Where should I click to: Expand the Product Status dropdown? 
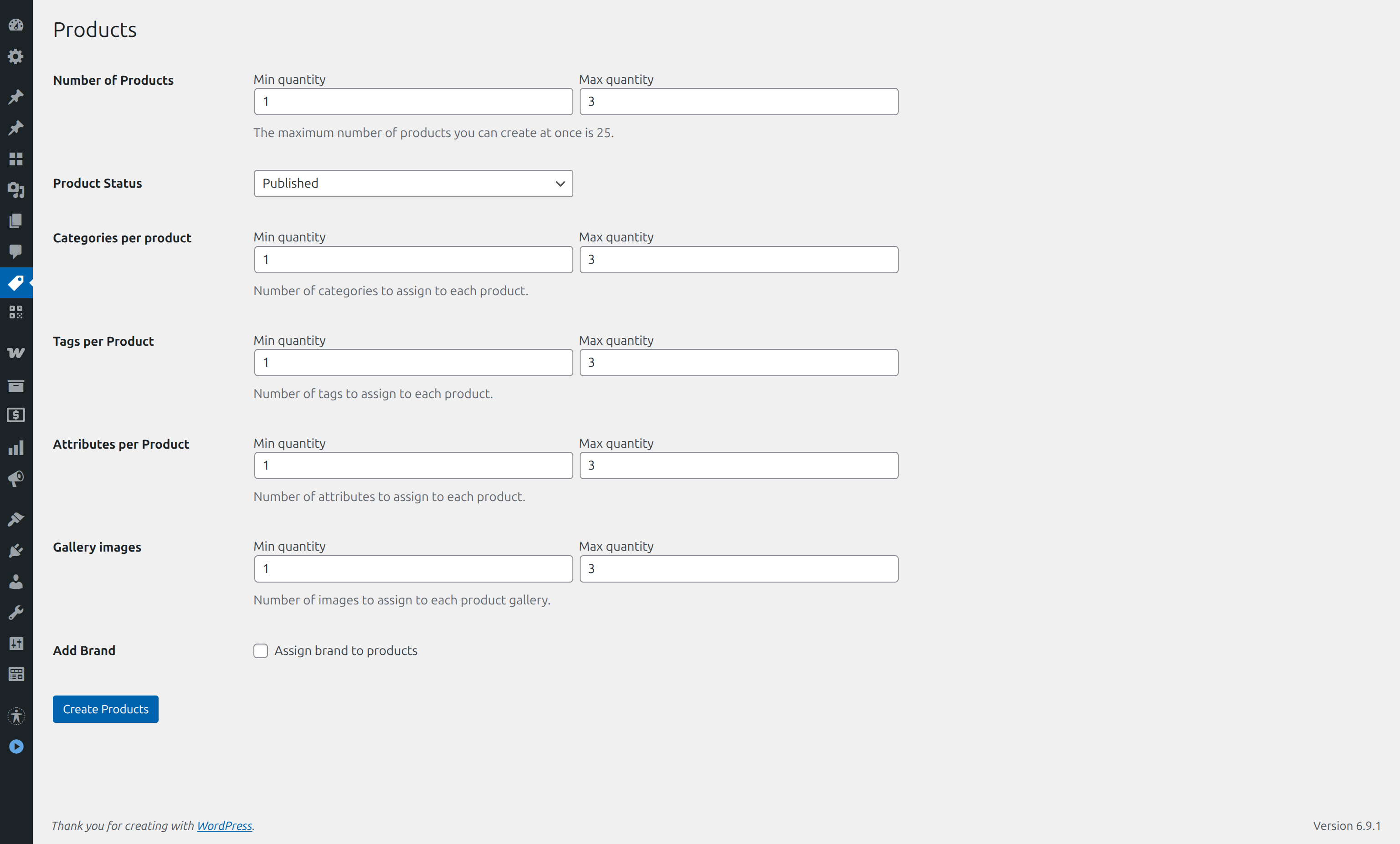(x=413, y=184)
